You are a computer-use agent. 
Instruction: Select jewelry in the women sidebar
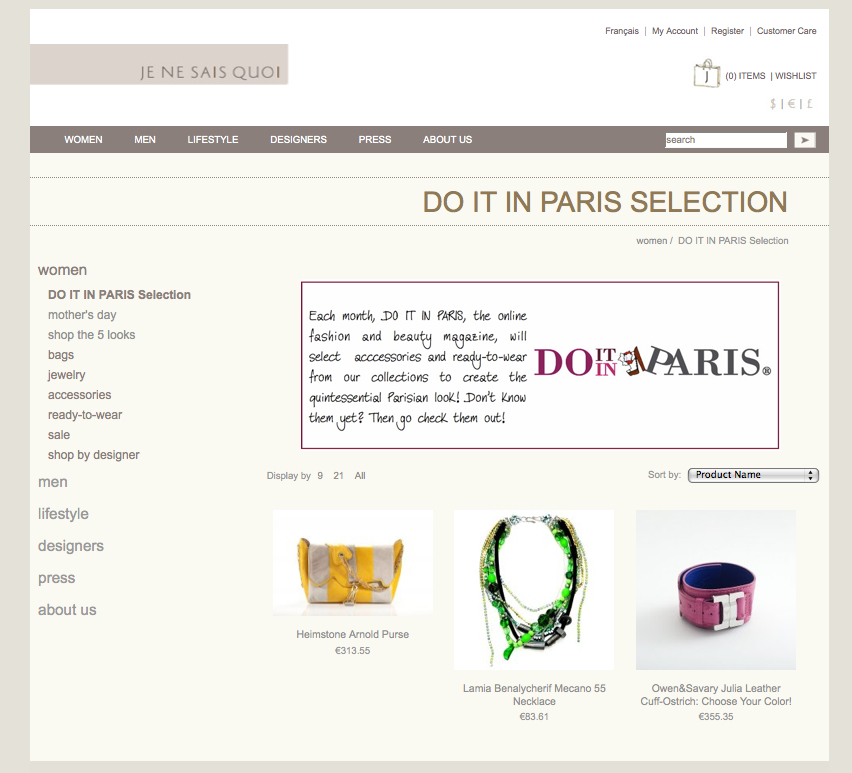point(66,375)
